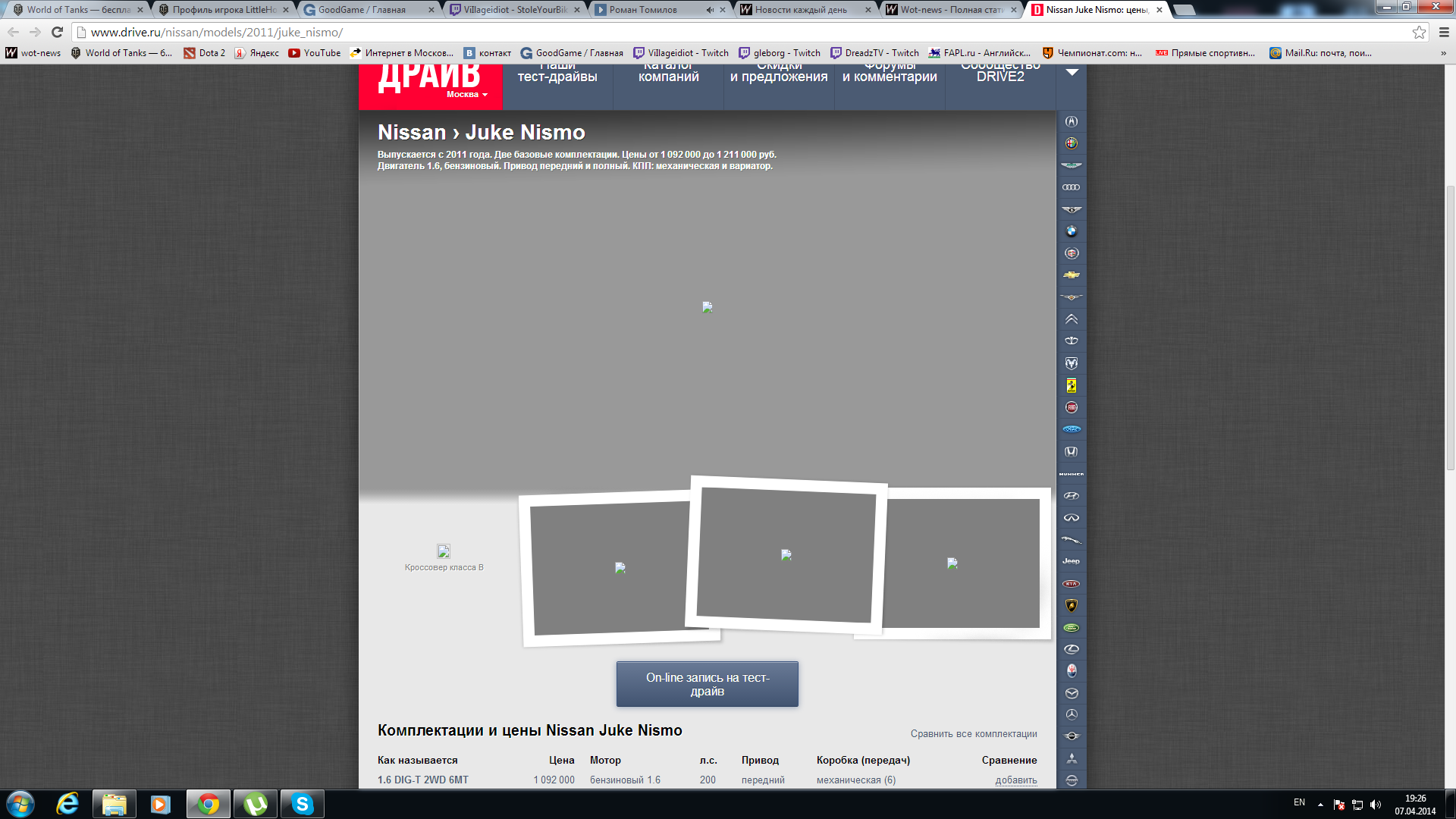Open the BMW brand logo
The height and width of the screenshot is (819, 1456).
(1072, 231)
